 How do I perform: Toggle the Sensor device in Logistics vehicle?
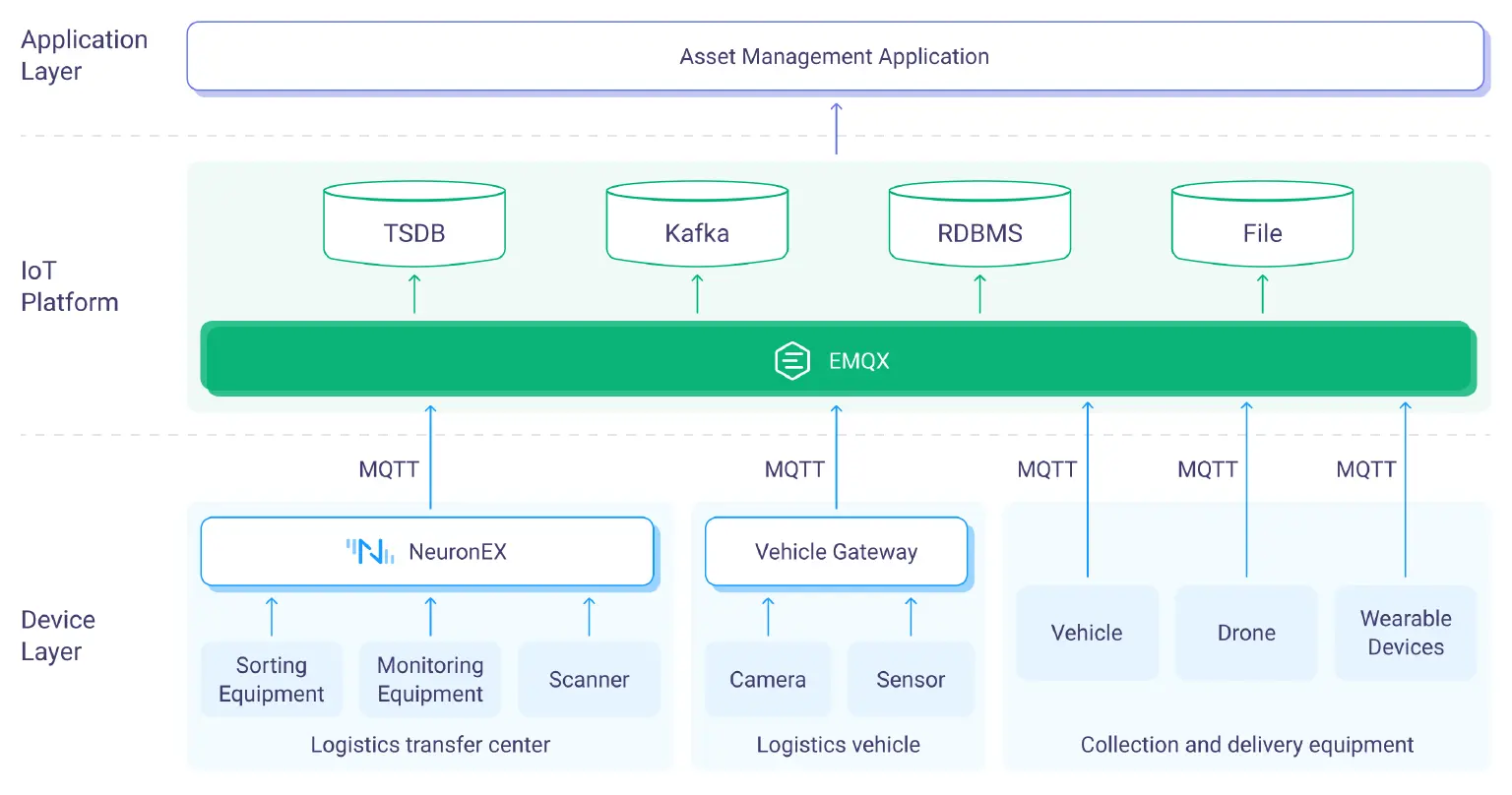click(x=910, y=679)
